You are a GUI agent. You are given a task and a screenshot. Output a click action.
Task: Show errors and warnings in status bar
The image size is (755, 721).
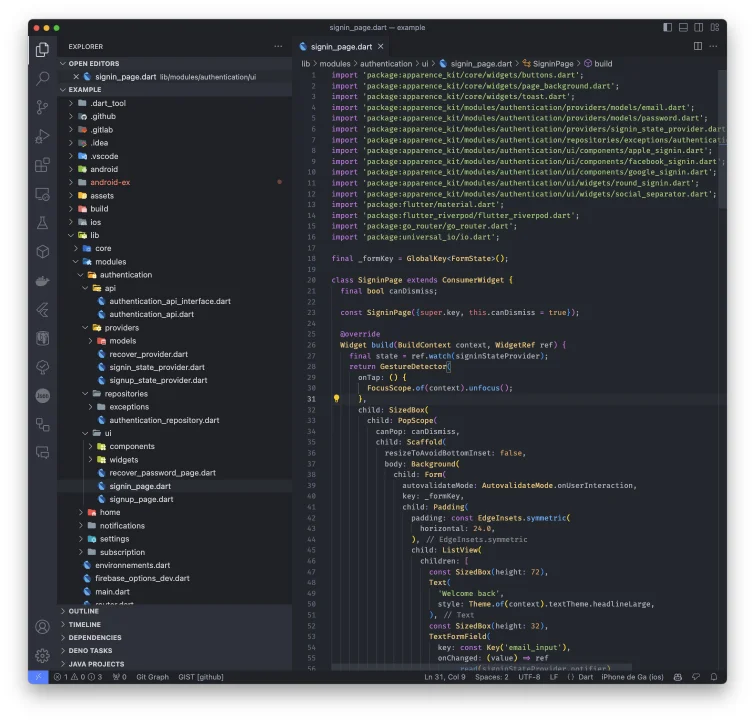pyautogui.click(x=78, y=677)
